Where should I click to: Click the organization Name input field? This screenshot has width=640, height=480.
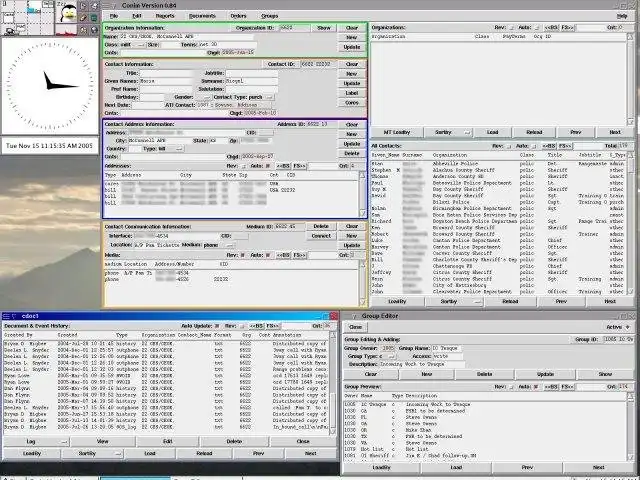coord(187,37)
